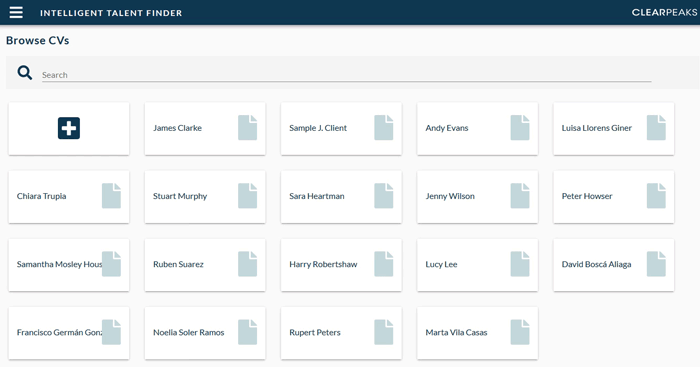Click the Intelligent Talent Finder title

point(111,13)
